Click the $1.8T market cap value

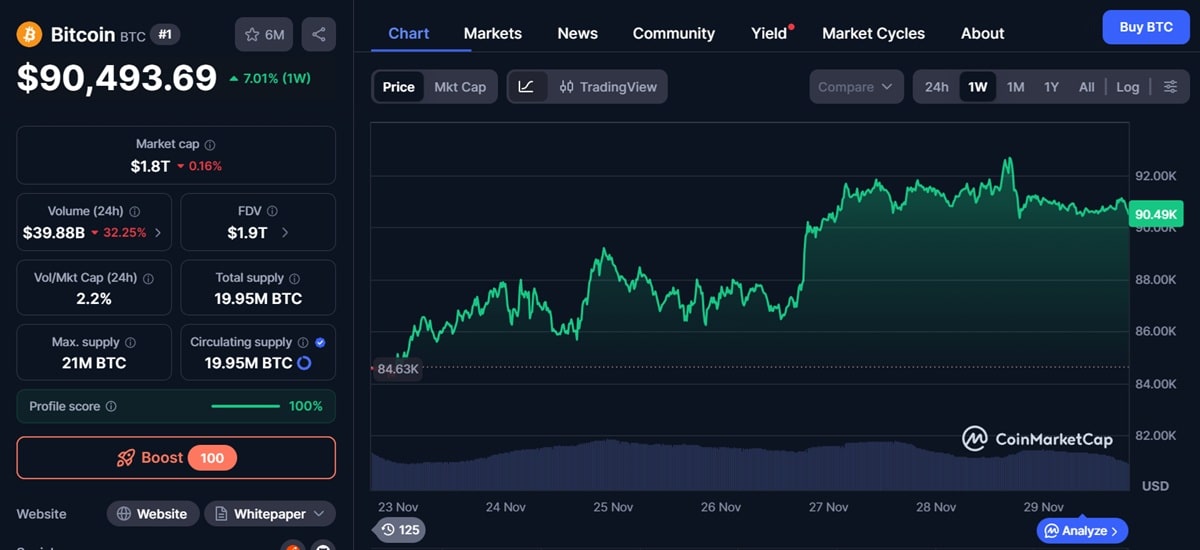click(150, 166)
